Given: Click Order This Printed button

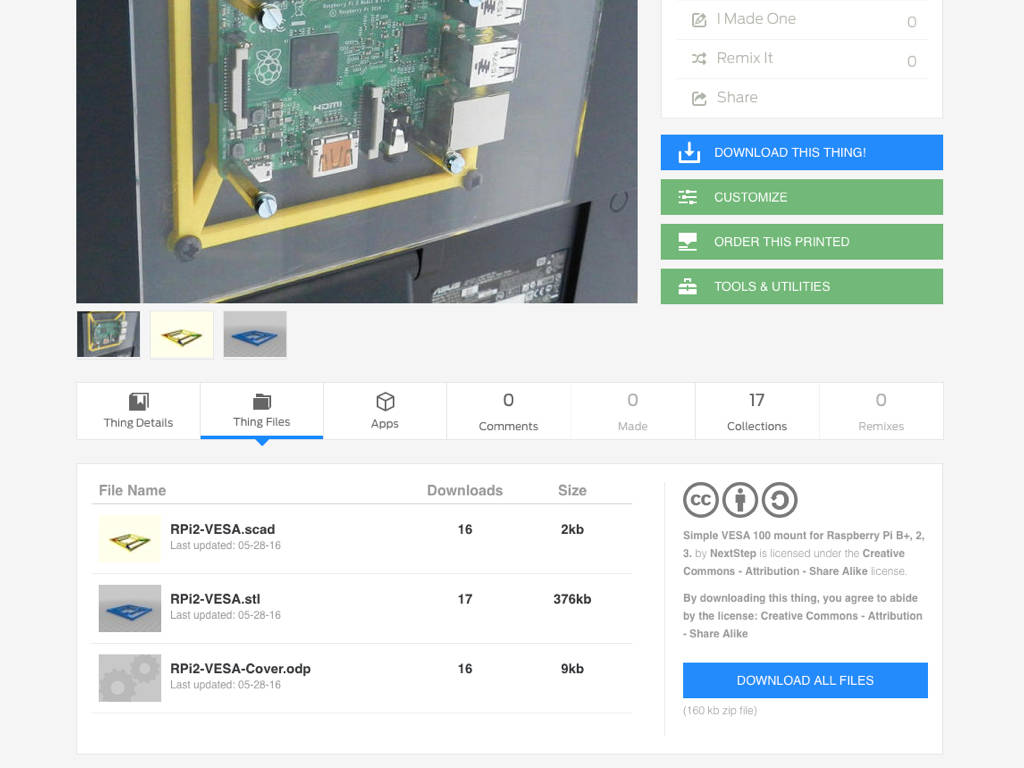Looking at the screenshot, I should [x=801, y=242].
